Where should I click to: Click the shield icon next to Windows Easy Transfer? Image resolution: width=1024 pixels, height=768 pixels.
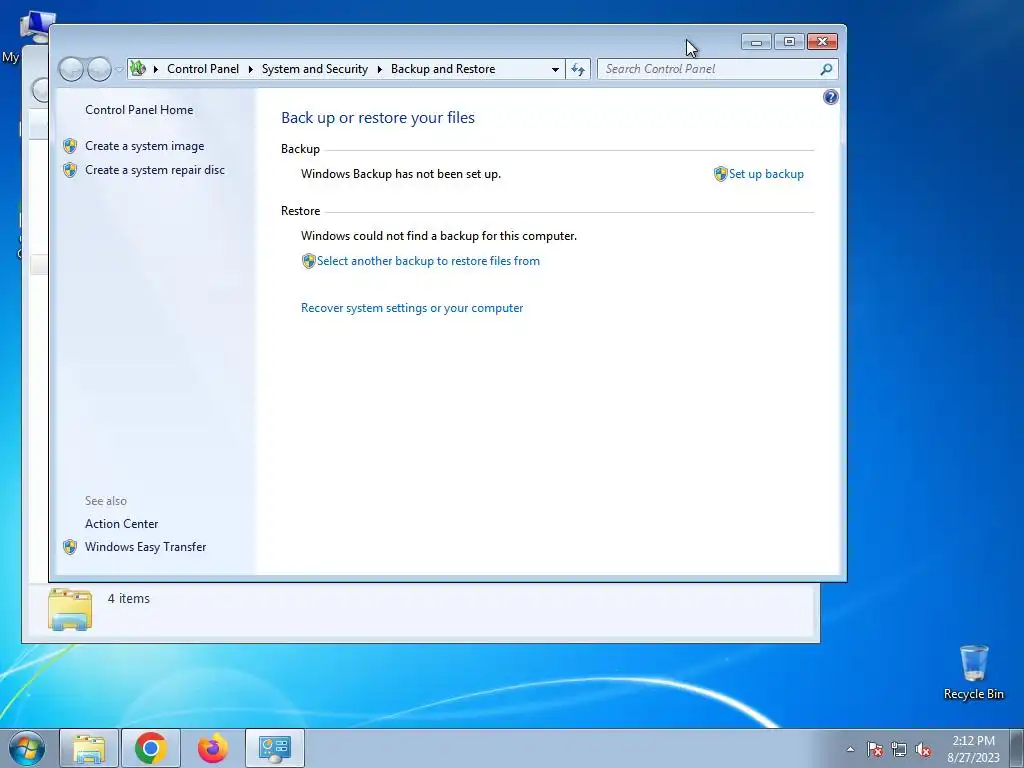(70, 547)
